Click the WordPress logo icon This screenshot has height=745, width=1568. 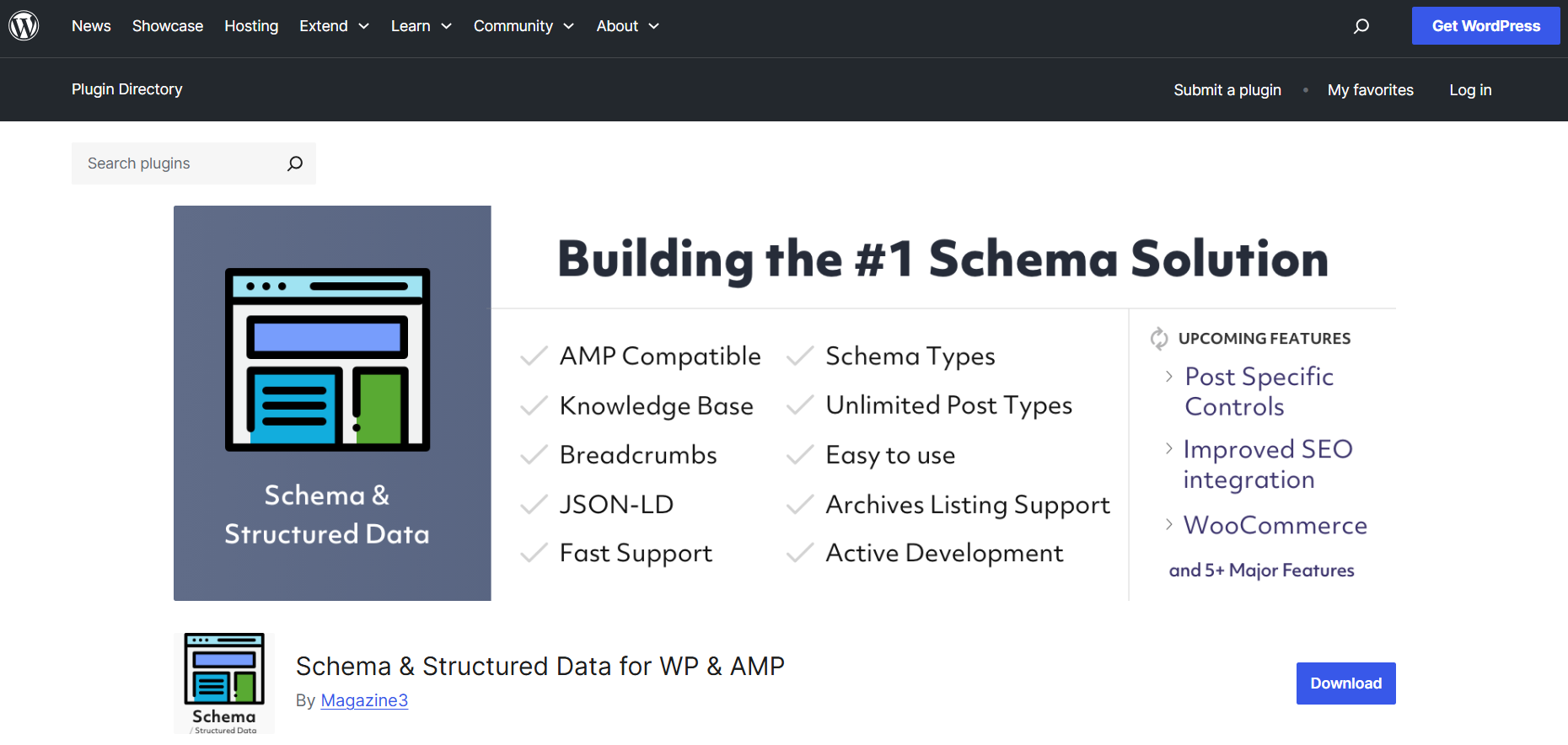coord(24,25)
